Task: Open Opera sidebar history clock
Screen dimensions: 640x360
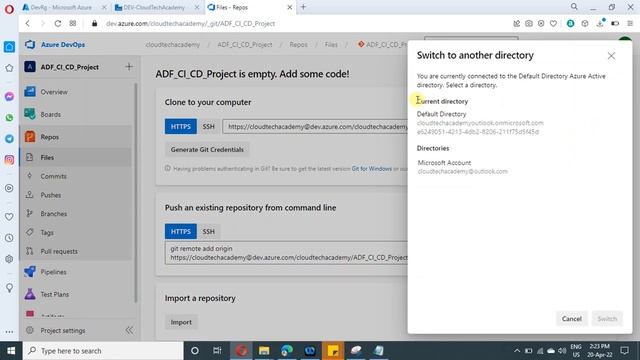Action: pyautogui.click(x=9, y=238)
